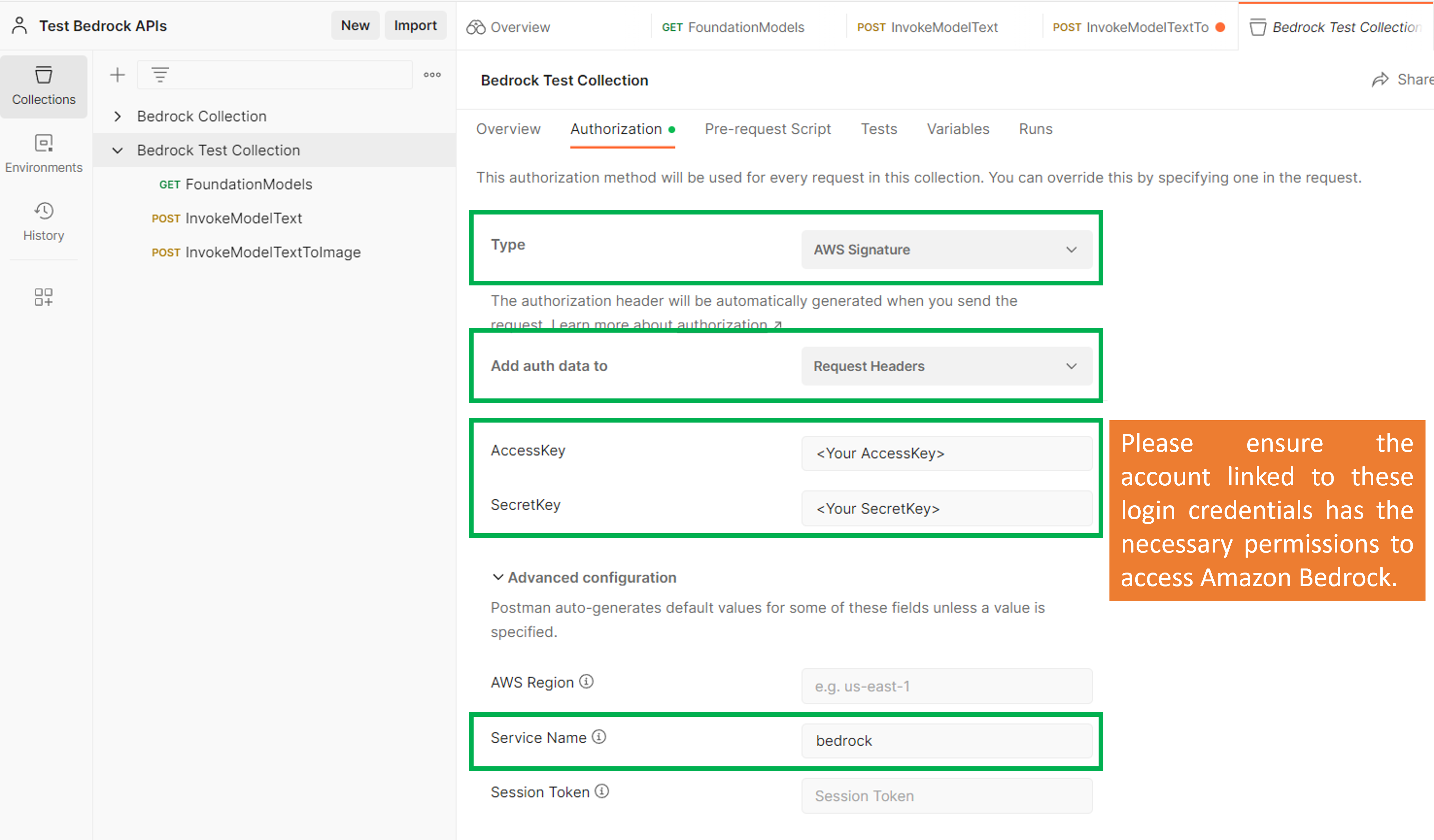Open the Request Headers dropdown

pyautogui.click(x=946, y=366)
